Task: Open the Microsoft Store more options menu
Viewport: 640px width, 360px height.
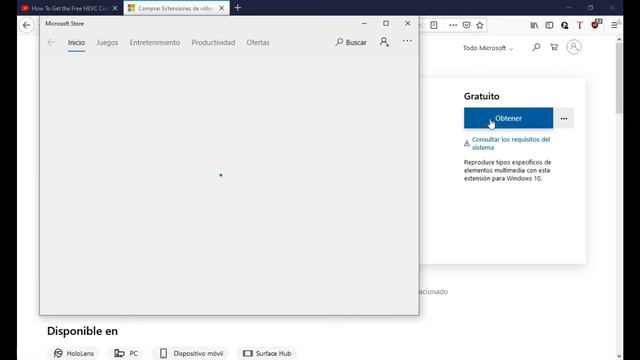Action: click(x=407, y=41)
